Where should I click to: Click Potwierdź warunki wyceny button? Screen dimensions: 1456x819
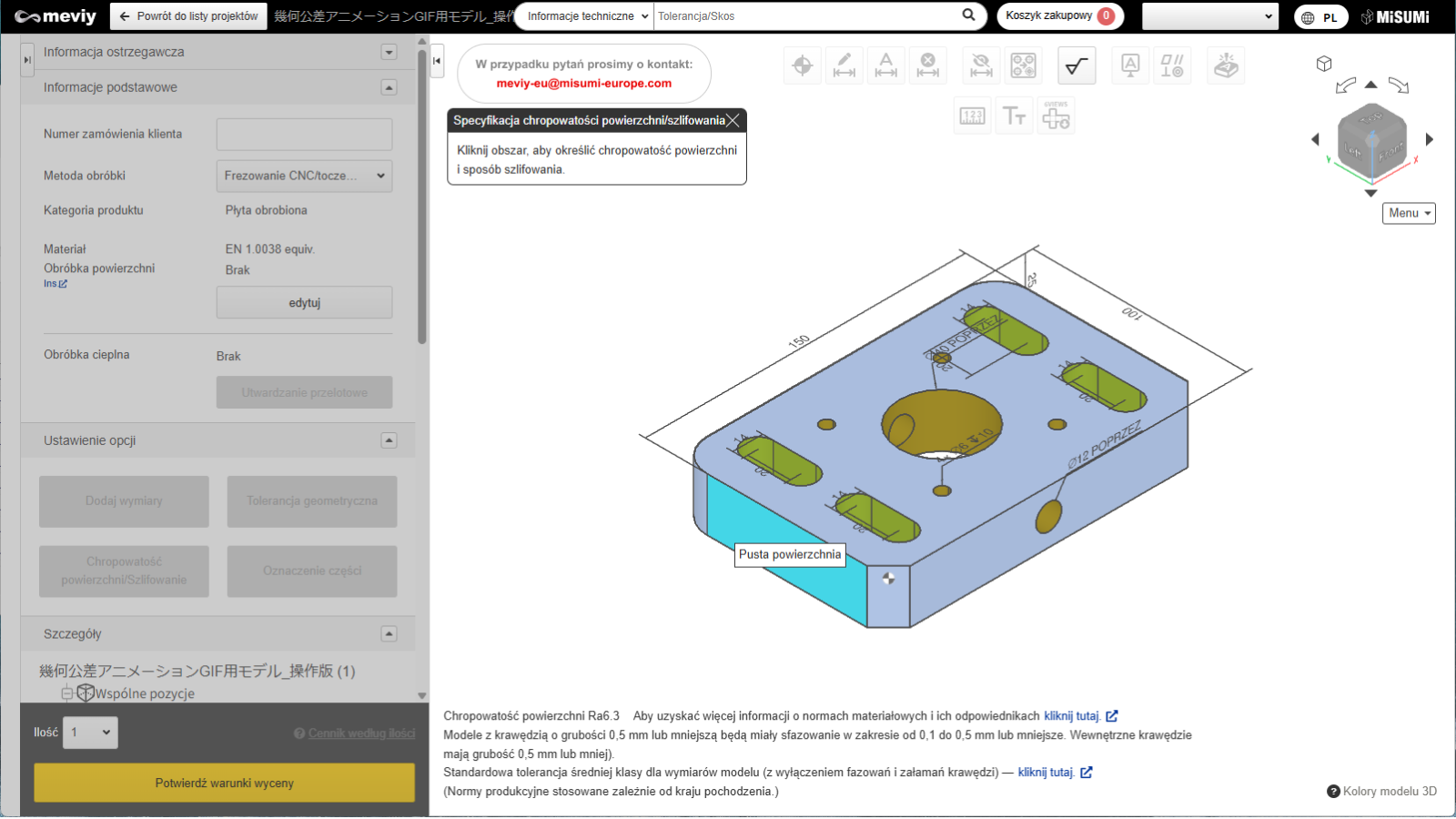(224, 783)
